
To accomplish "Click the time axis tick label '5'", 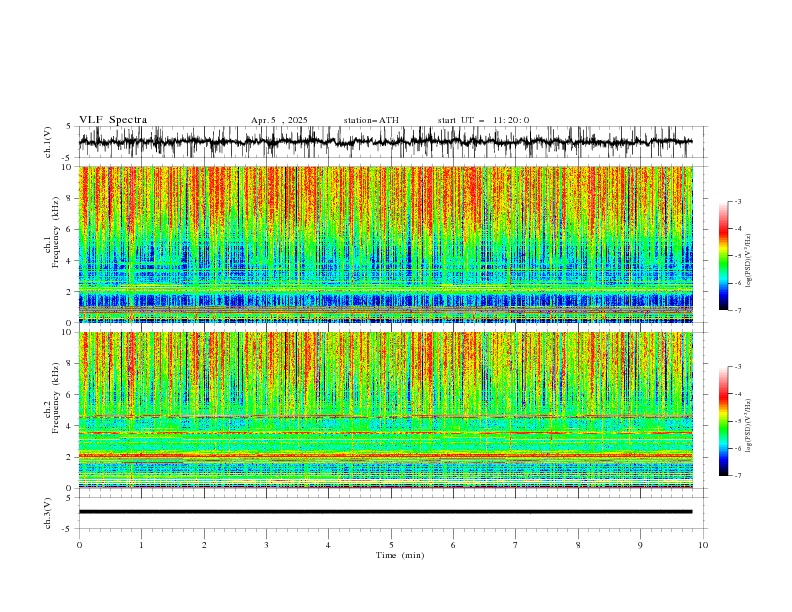I will pos(391,545).
